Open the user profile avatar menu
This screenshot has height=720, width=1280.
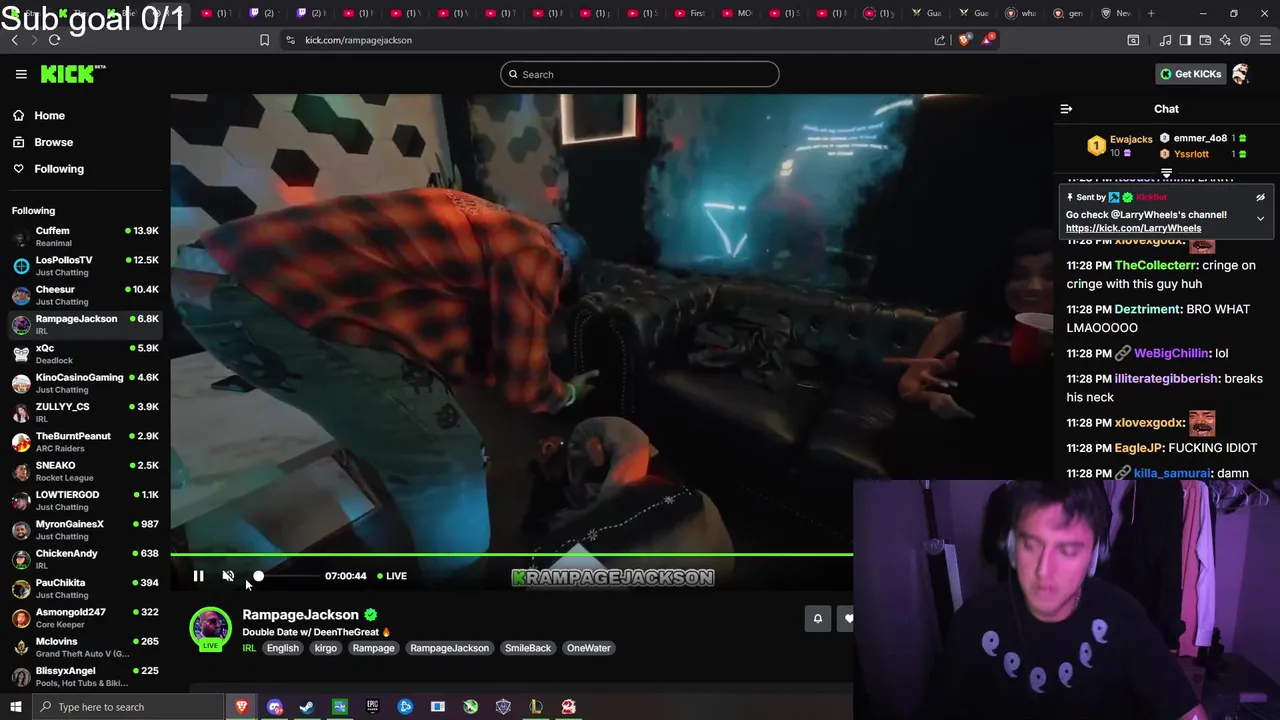coord(1241,74)
